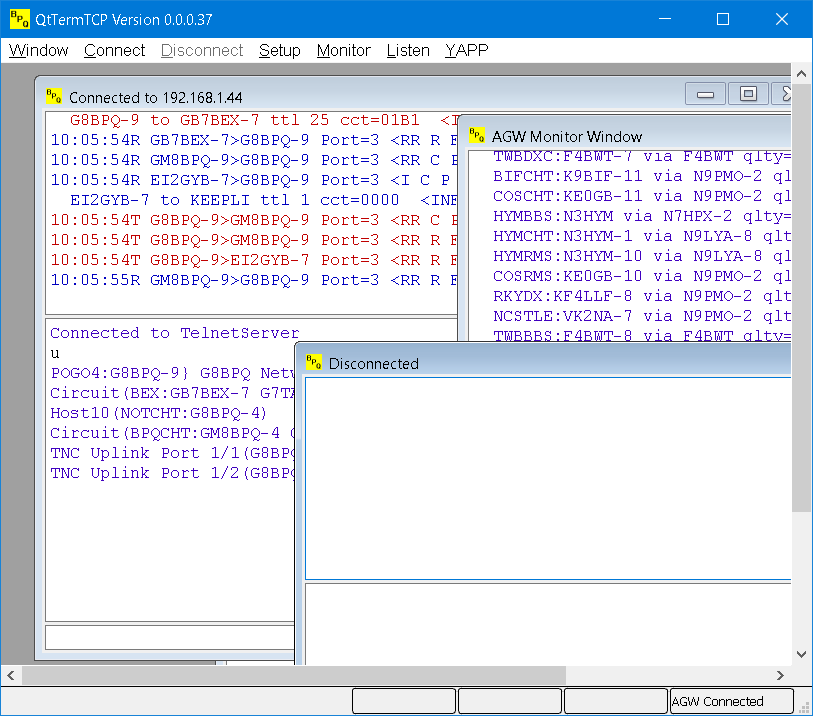Click the 'Circuit(BPQCHT:GM8BPQ-4' line
813x716 pixels.
172,433
